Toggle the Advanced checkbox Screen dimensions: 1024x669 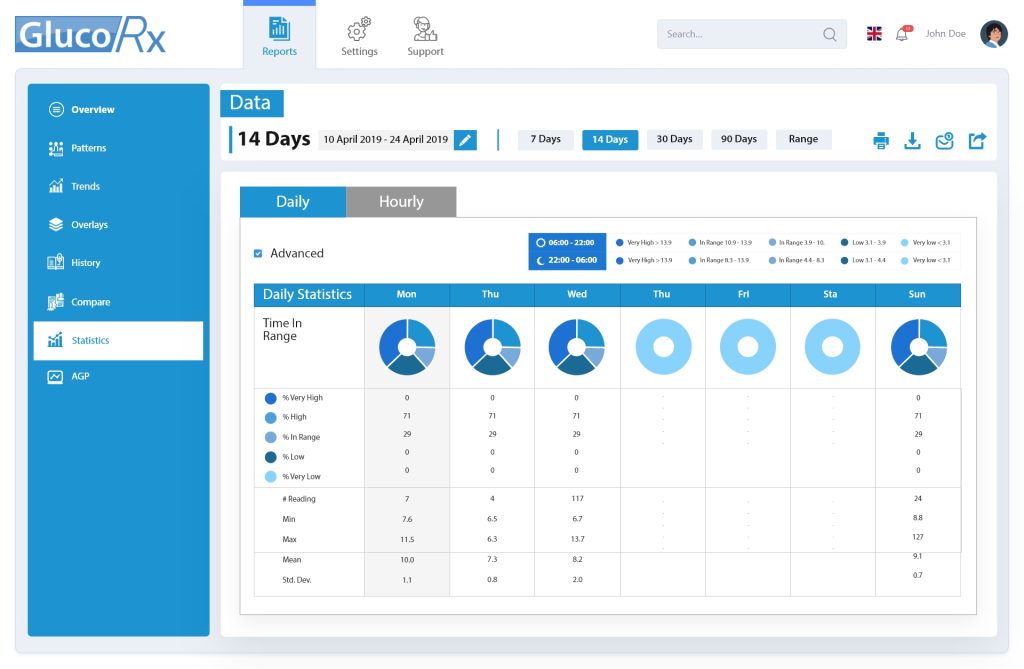[258, 253]
